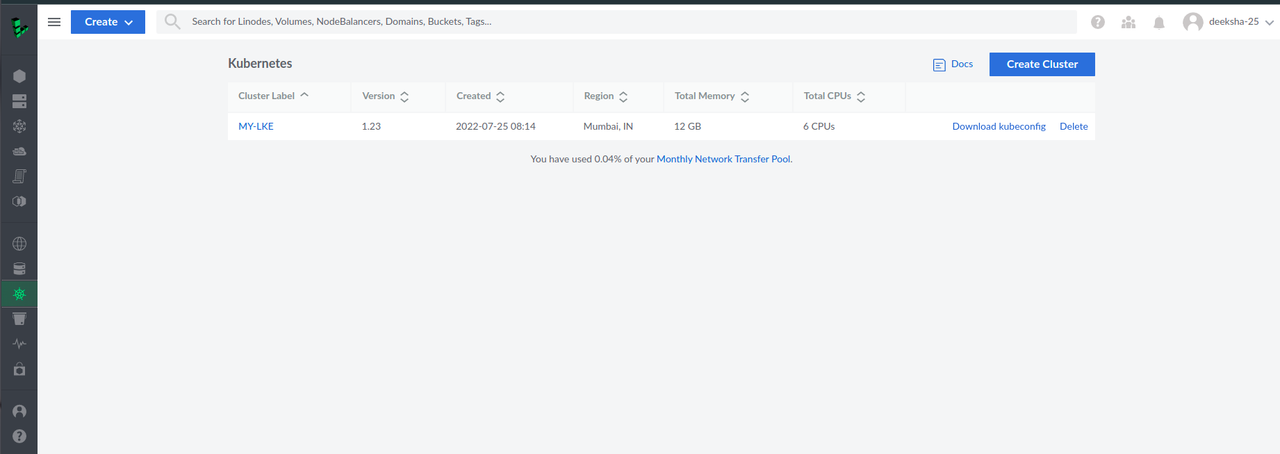Open the Images sidebar icon
Viewport: 1280px width, 454px height.
tap(19, 201)
